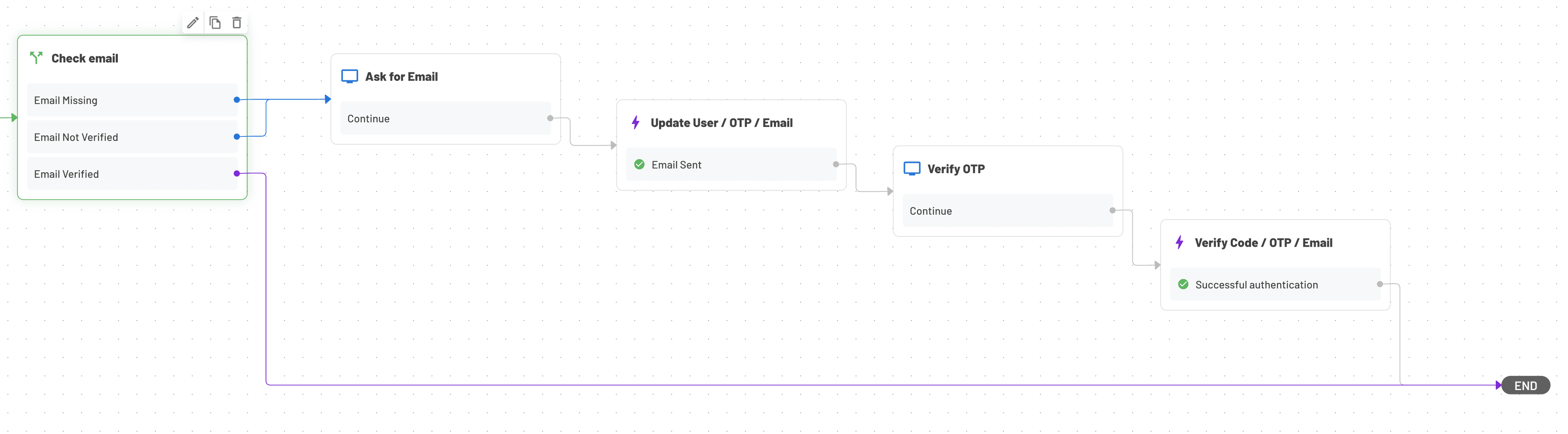Screen dimensions: 1568x434
Task: Select the END node badge
Action: click(x=1526, y=385)
